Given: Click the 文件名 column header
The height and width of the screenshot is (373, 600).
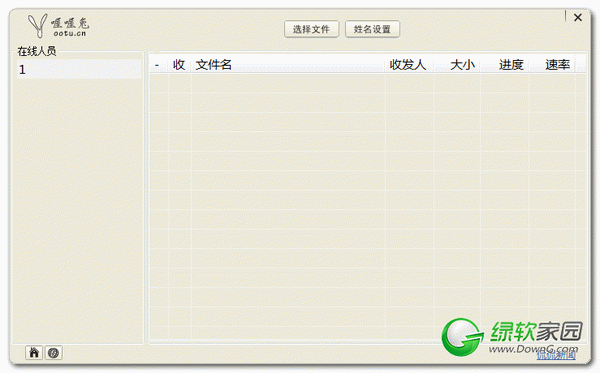Looking at the screenshot, I should tap(288, 65).
